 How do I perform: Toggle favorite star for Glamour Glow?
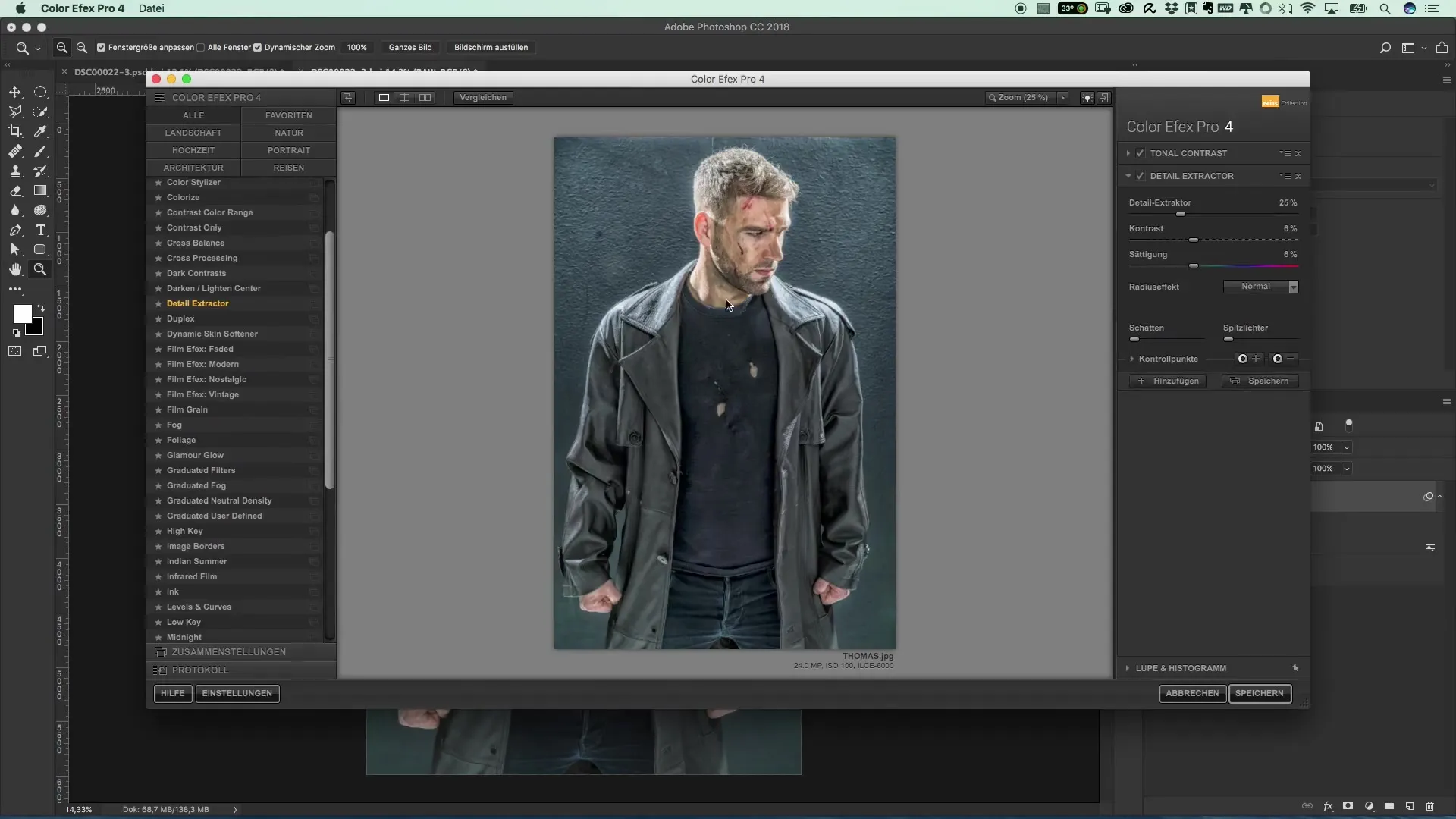(158, 455)
